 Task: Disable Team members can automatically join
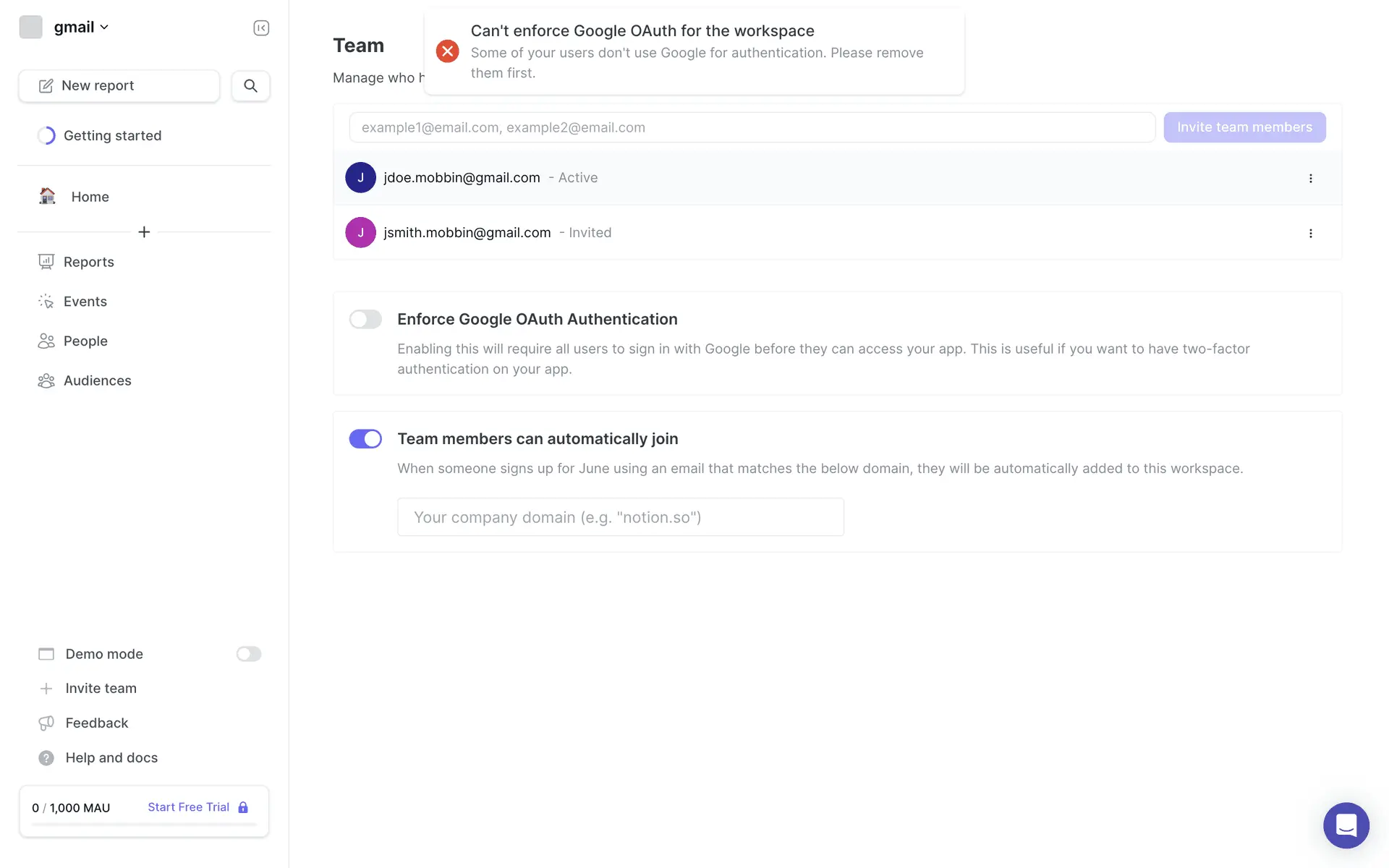(x=365, y=438)
